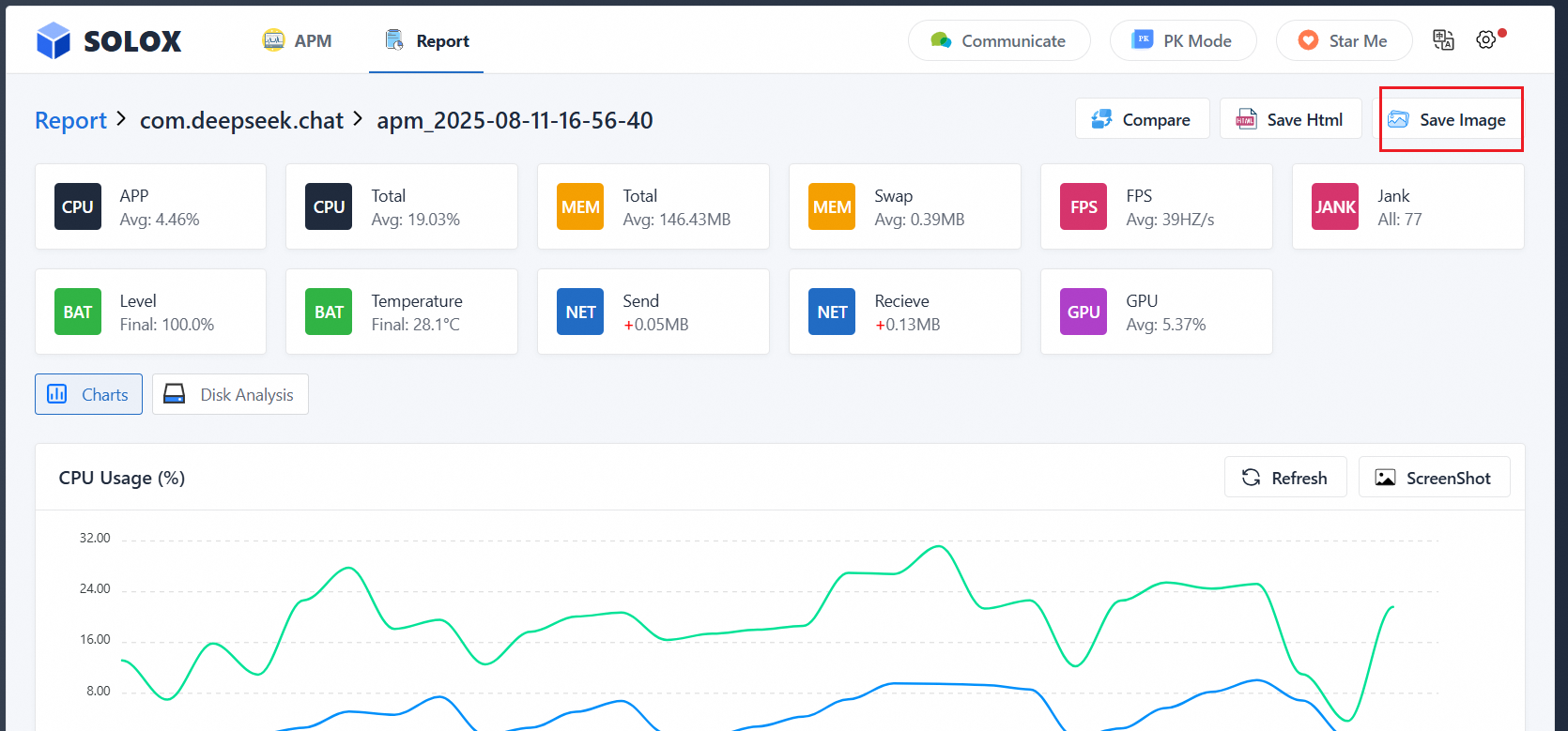Go back via Report breadcrumb link
The width and height of the screenshot is (1568, 731).
point(70,120)
